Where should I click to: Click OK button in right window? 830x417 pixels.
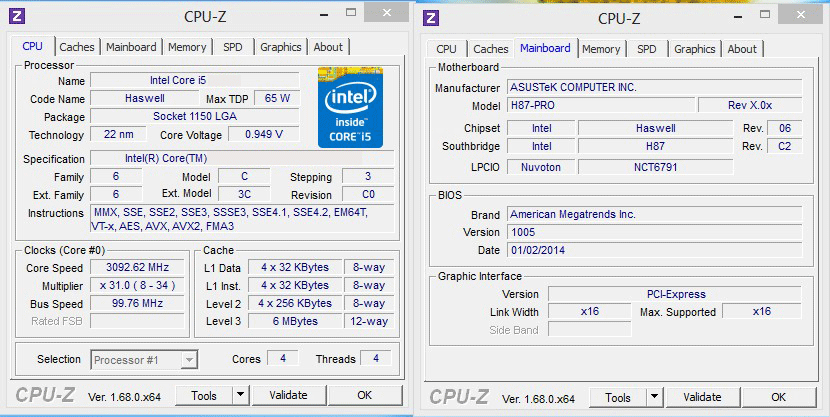[779, 397]
